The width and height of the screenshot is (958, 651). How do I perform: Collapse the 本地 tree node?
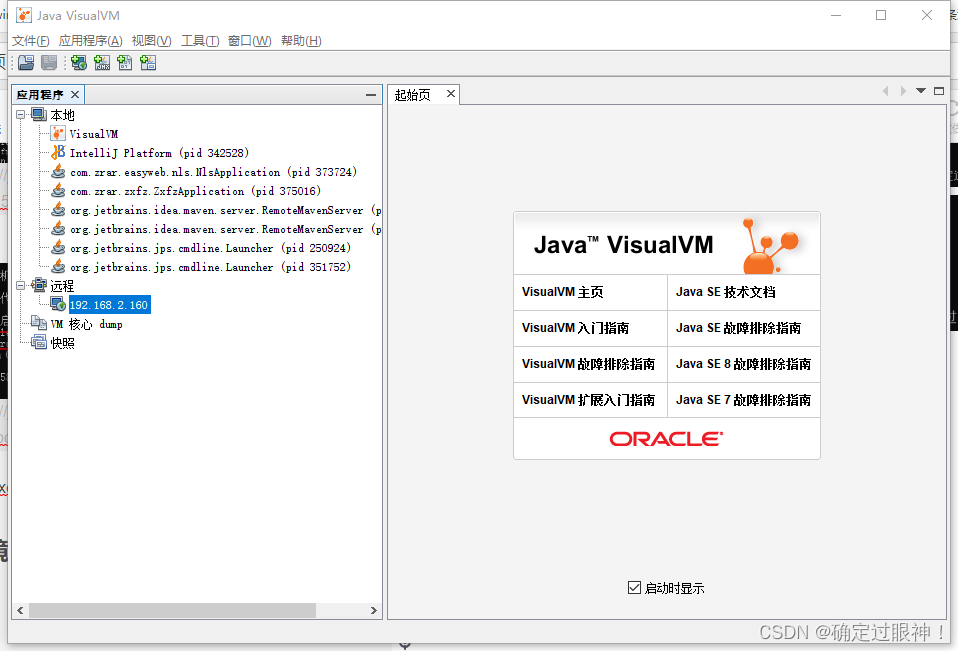coord(20,114)
